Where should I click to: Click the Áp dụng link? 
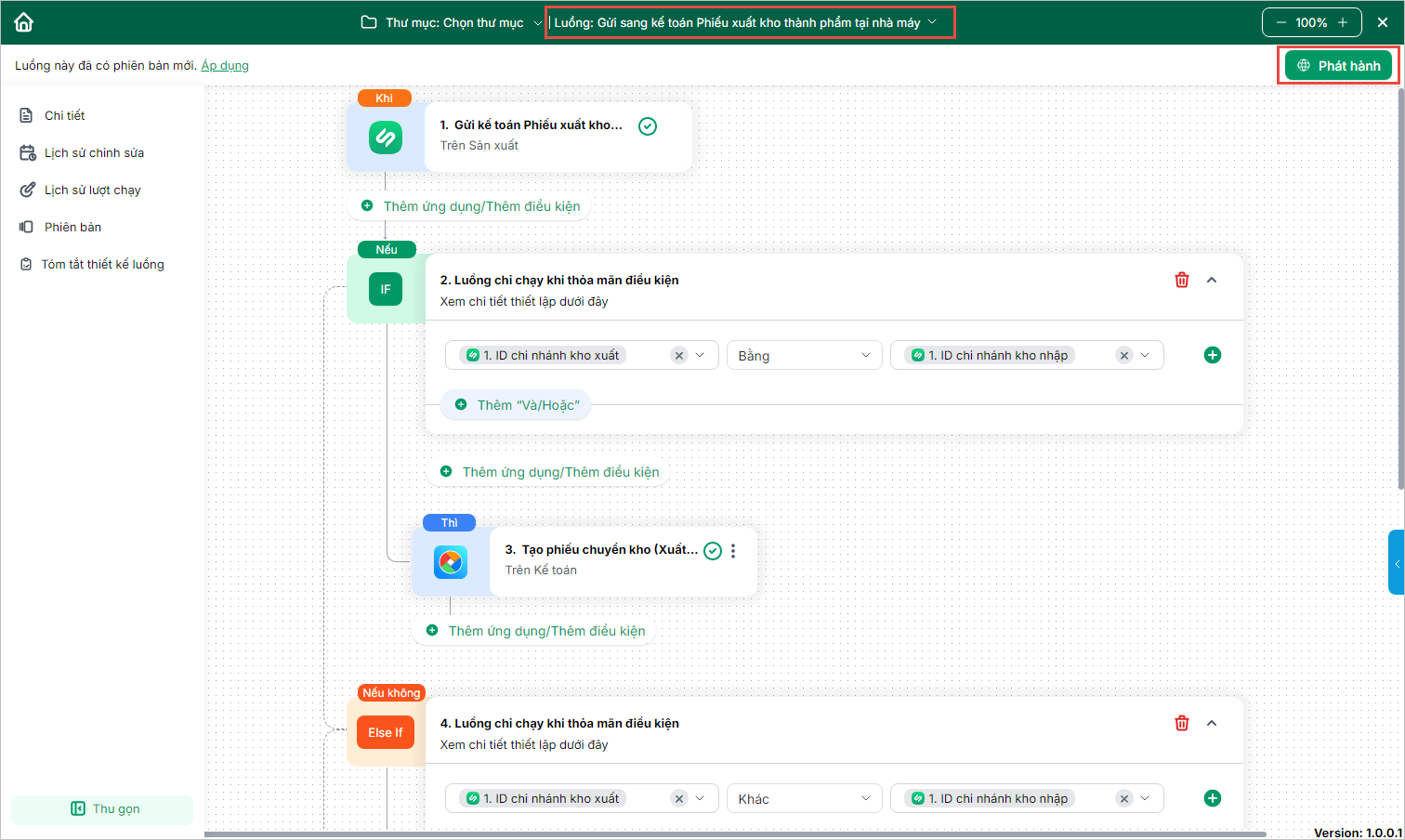[225, 65]
